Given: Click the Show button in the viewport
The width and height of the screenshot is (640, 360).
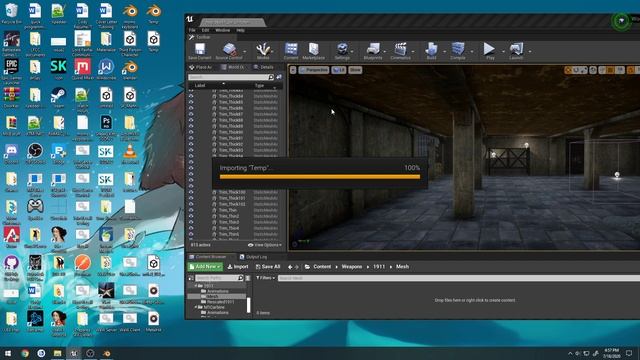Looking at the screenshot, I should (355, 70).
